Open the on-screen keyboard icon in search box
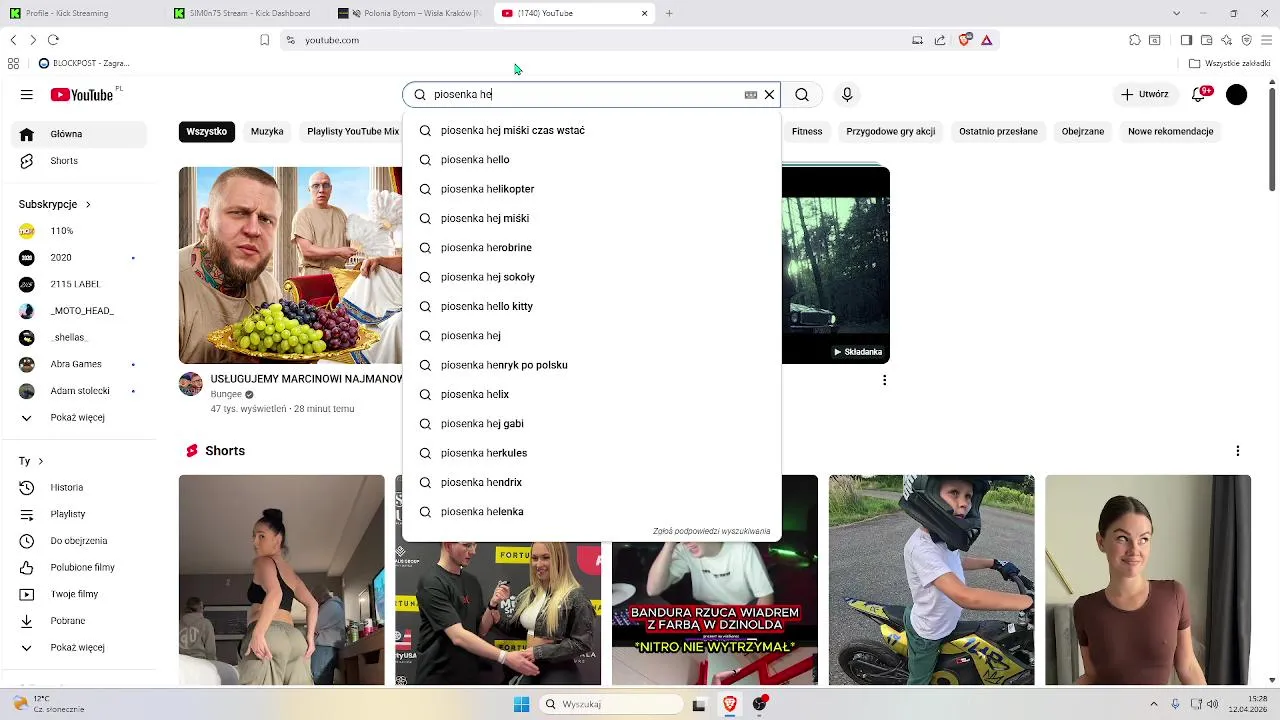Screen dimensions: 1280x720 pos(751,95)
